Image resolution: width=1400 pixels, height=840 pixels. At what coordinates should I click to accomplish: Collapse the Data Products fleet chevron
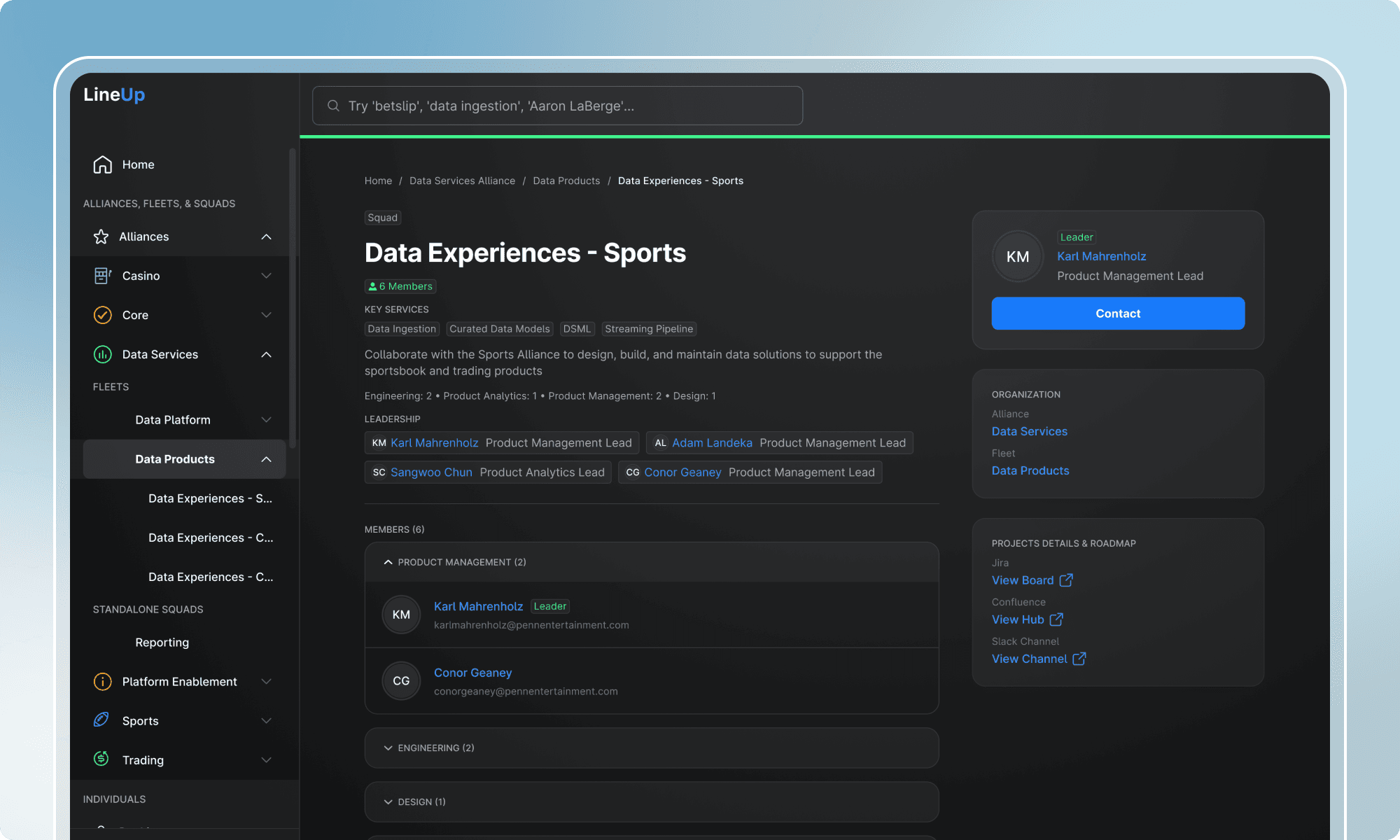pos(266,459)
